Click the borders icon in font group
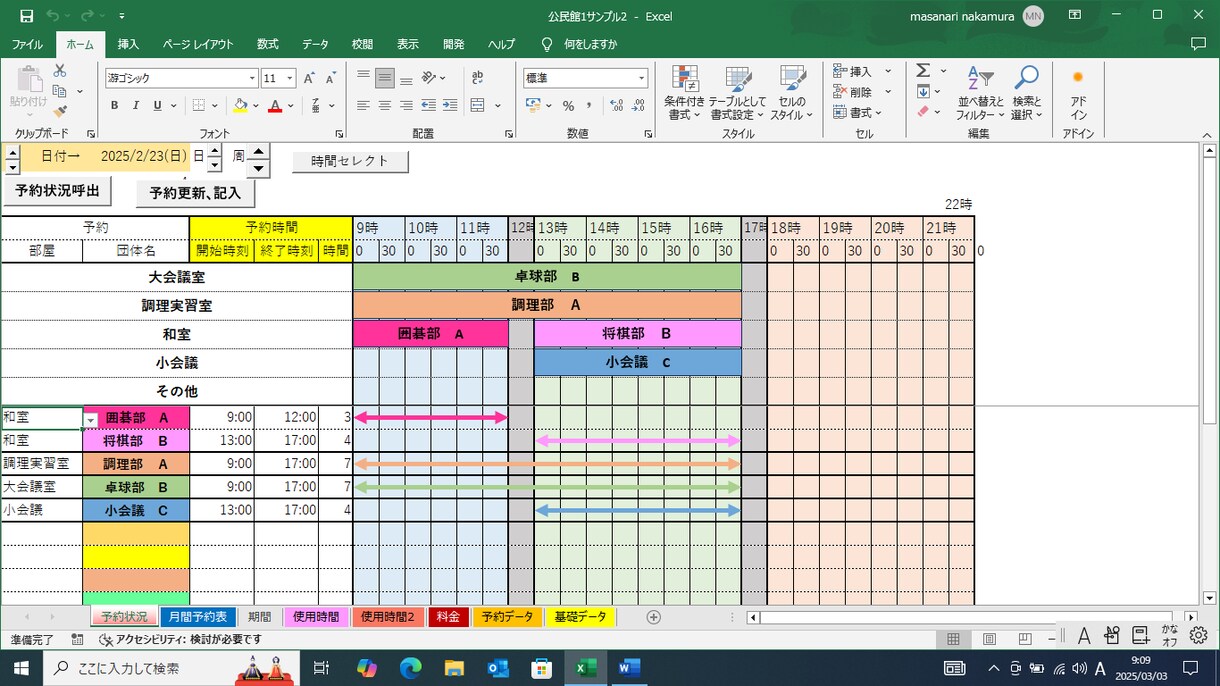This screenshot has width=1220, height=686. [199, 105]
